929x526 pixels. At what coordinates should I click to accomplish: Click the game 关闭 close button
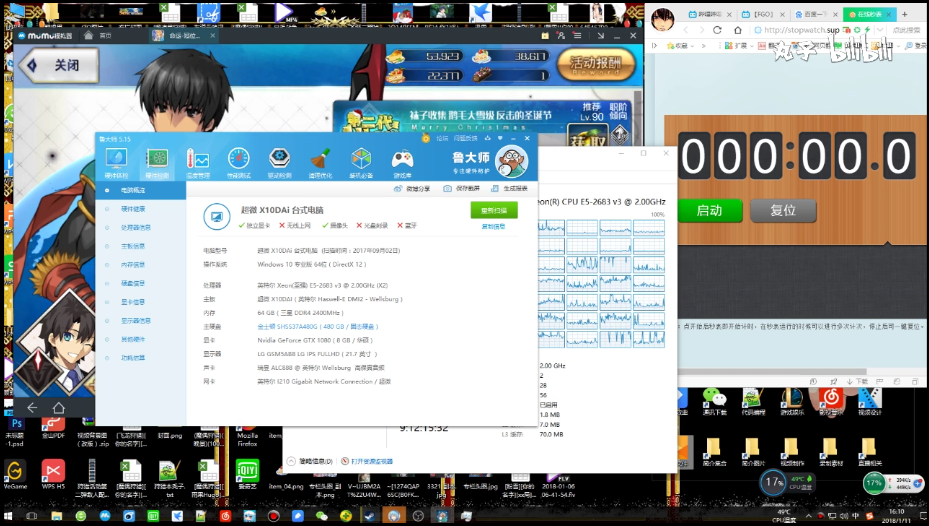pyautogui.click(x=58, y=65)
